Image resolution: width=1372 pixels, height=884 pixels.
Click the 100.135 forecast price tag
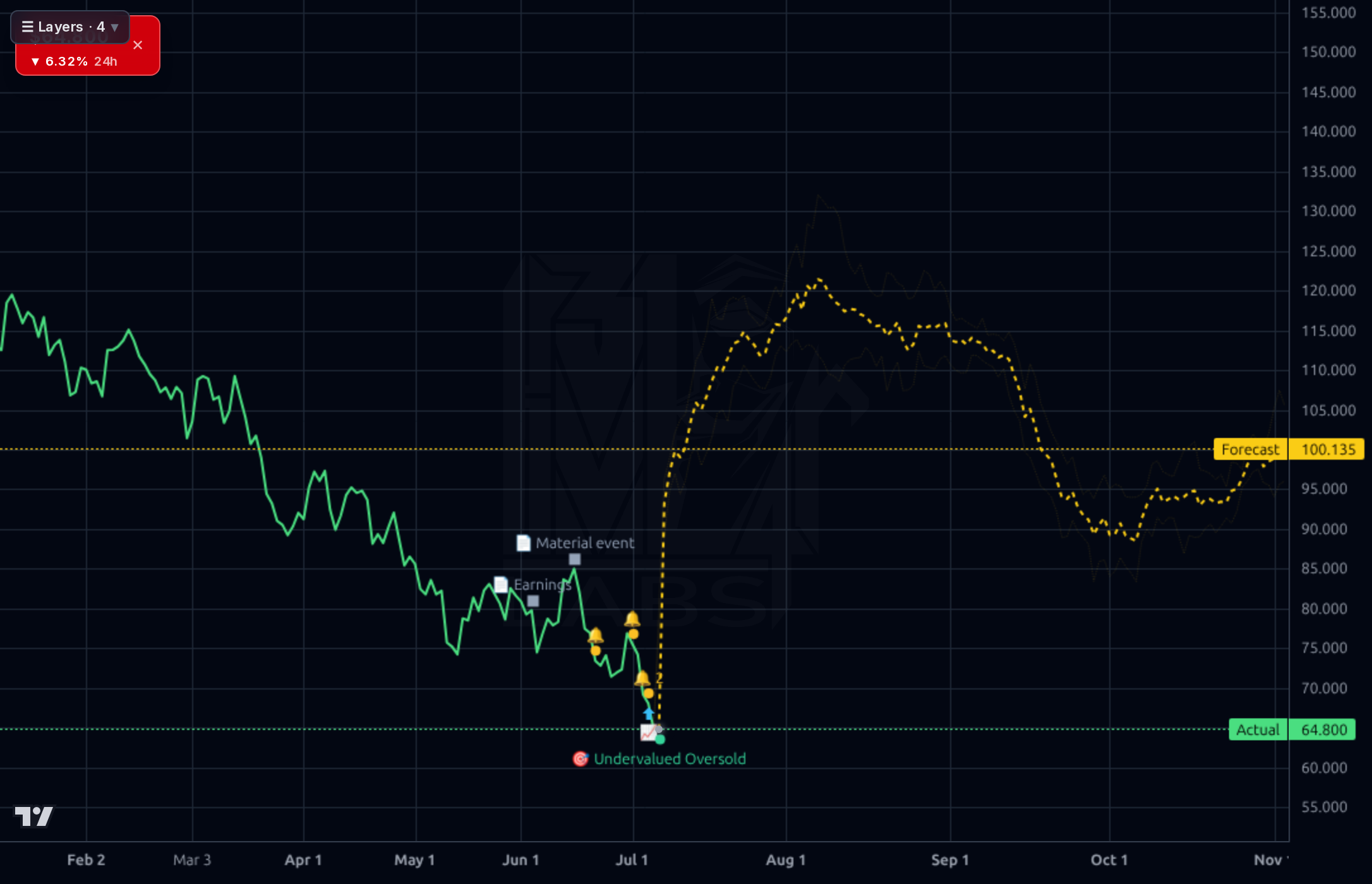1327,450
